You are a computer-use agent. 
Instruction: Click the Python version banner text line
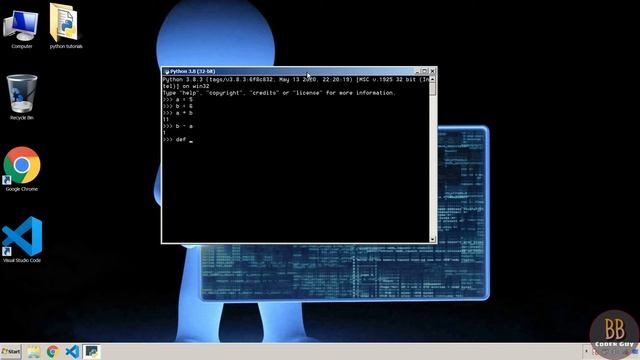[296, 80]
